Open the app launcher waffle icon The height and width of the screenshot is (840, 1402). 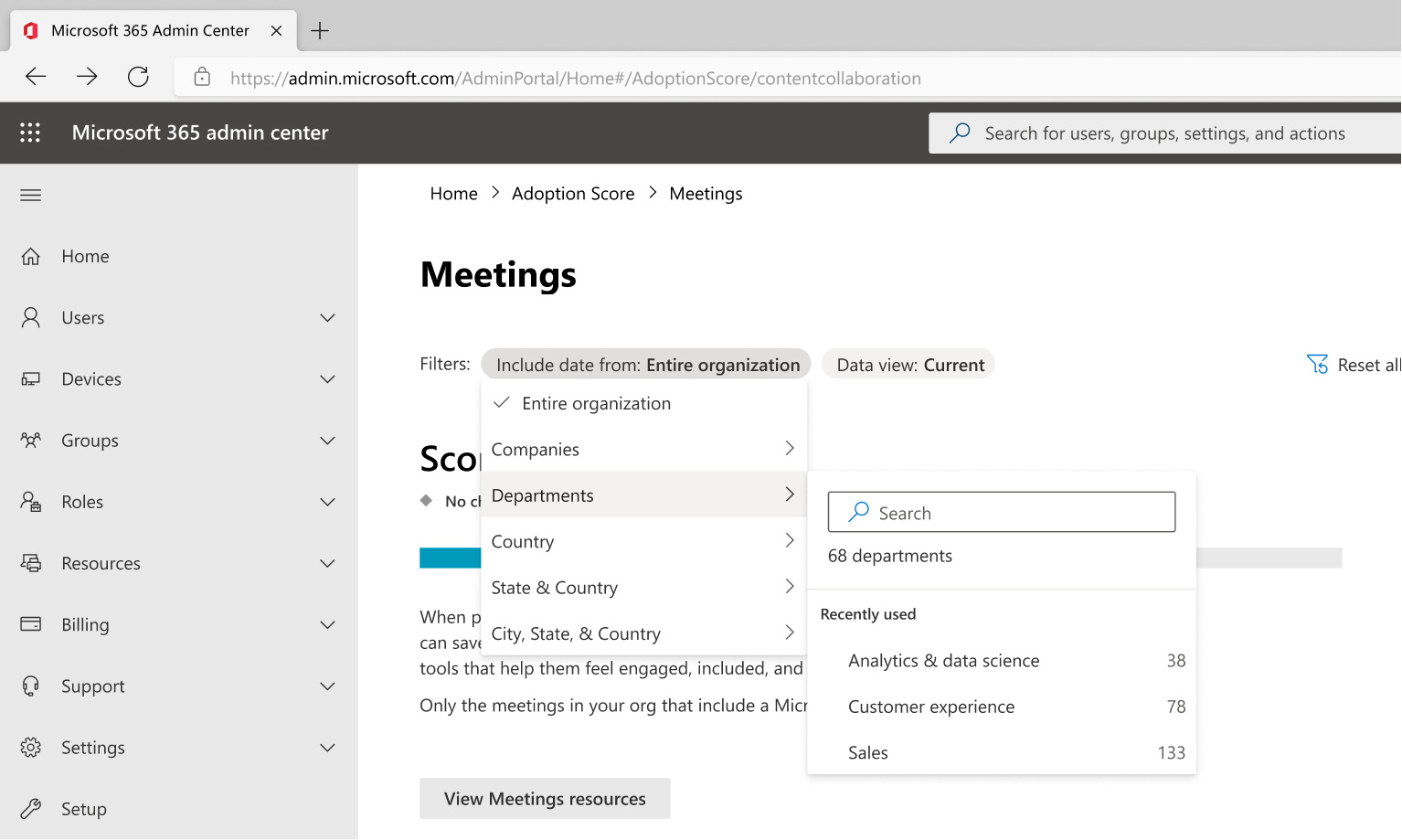click(x=30, y=133)
